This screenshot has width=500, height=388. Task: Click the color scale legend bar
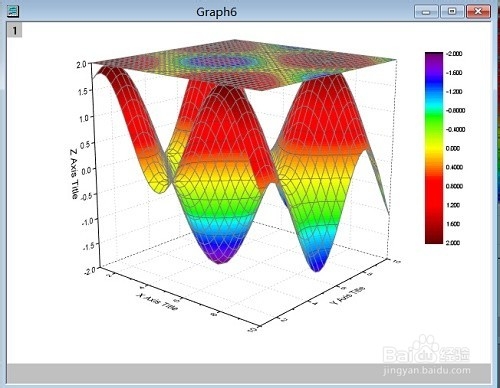tap(434, 148)
